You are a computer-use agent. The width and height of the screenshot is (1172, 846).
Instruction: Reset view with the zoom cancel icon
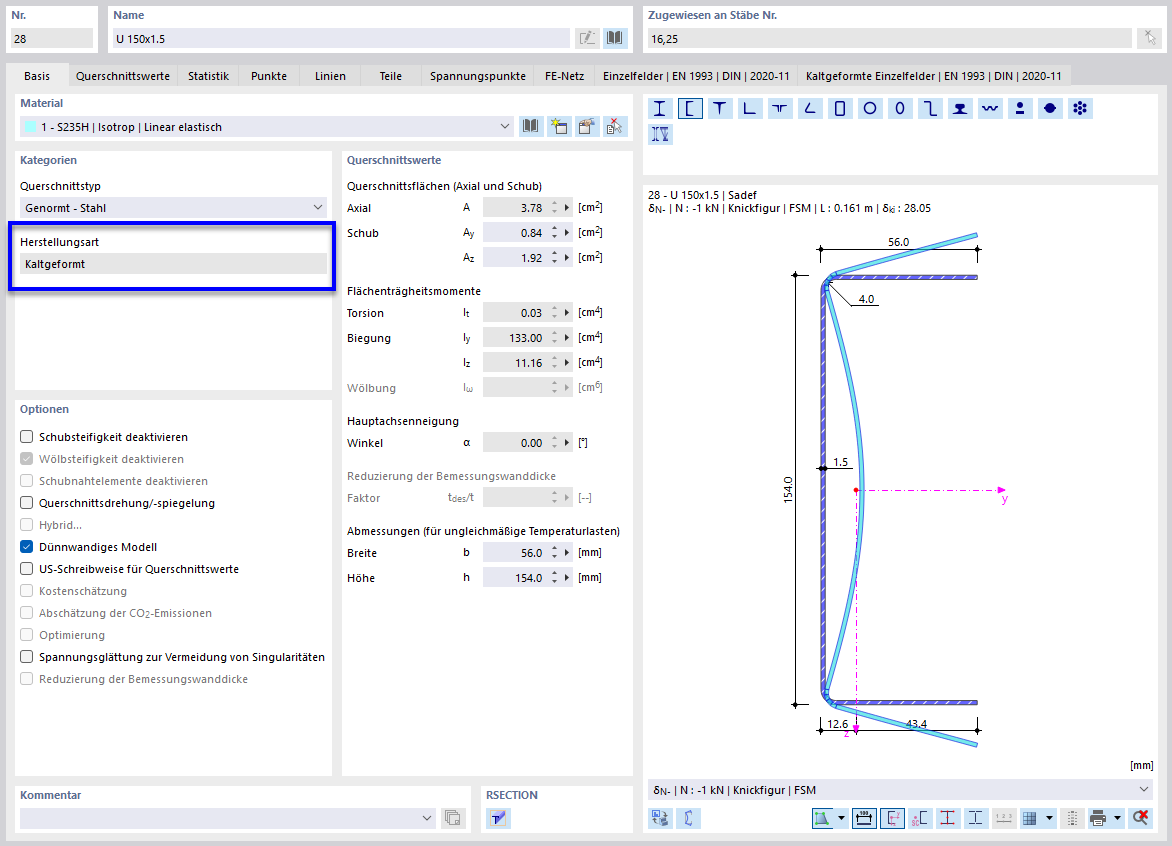coord(1140,818)
